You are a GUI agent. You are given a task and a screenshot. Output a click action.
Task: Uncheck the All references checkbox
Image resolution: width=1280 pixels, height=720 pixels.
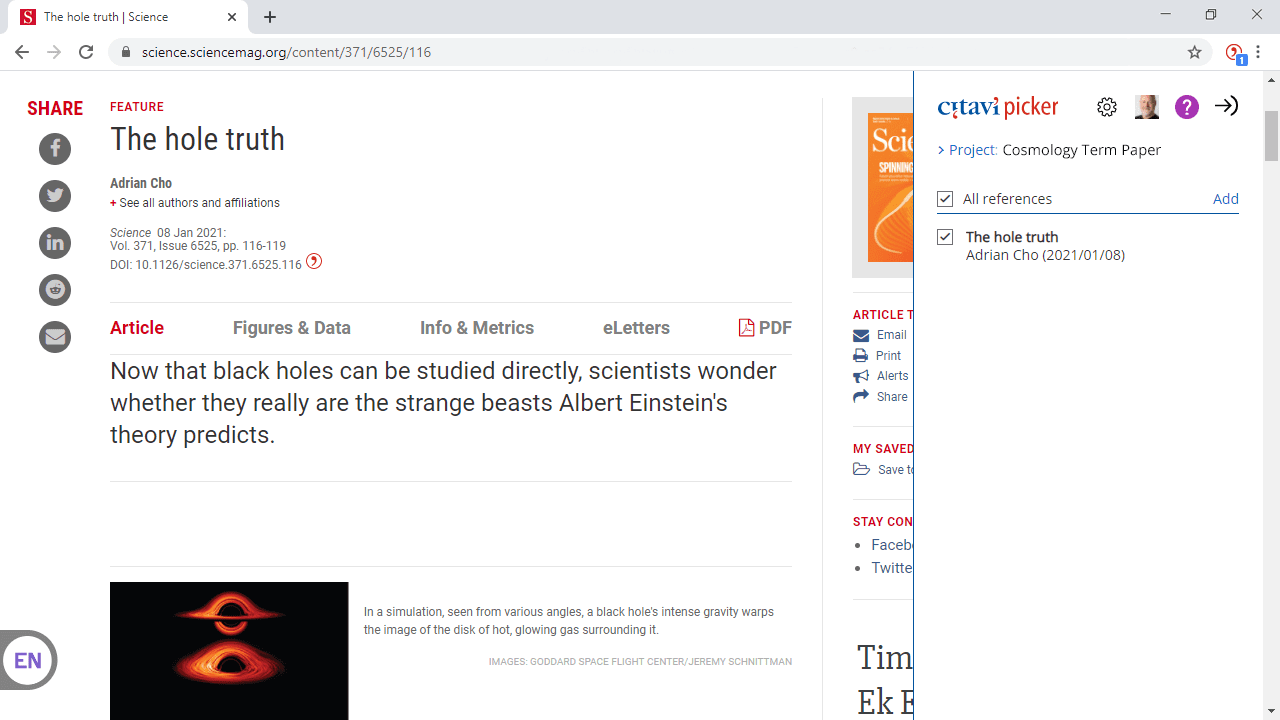point(945,199)
